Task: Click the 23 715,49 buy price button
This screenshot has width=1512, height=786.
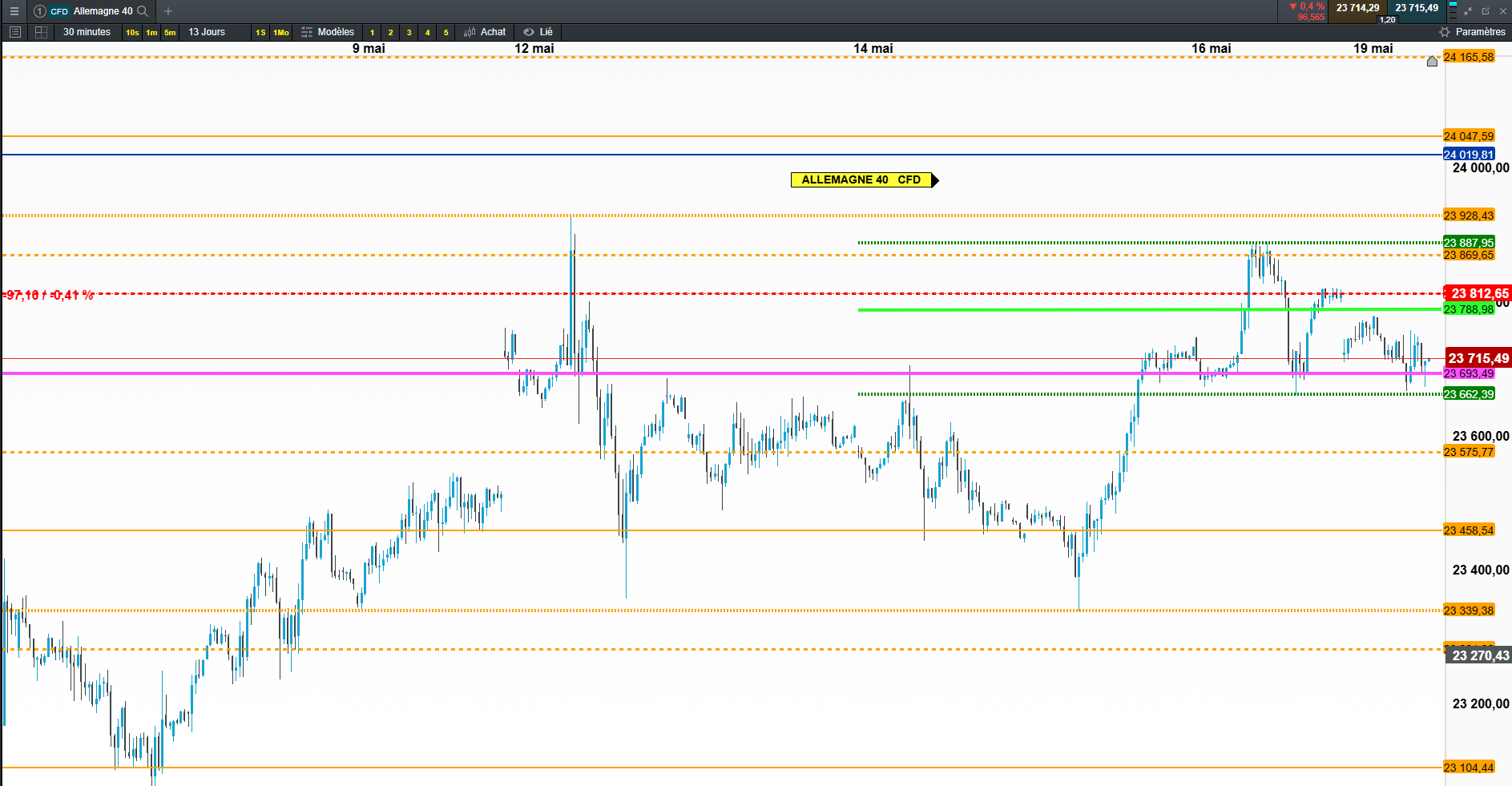Action: [1417, 8]
